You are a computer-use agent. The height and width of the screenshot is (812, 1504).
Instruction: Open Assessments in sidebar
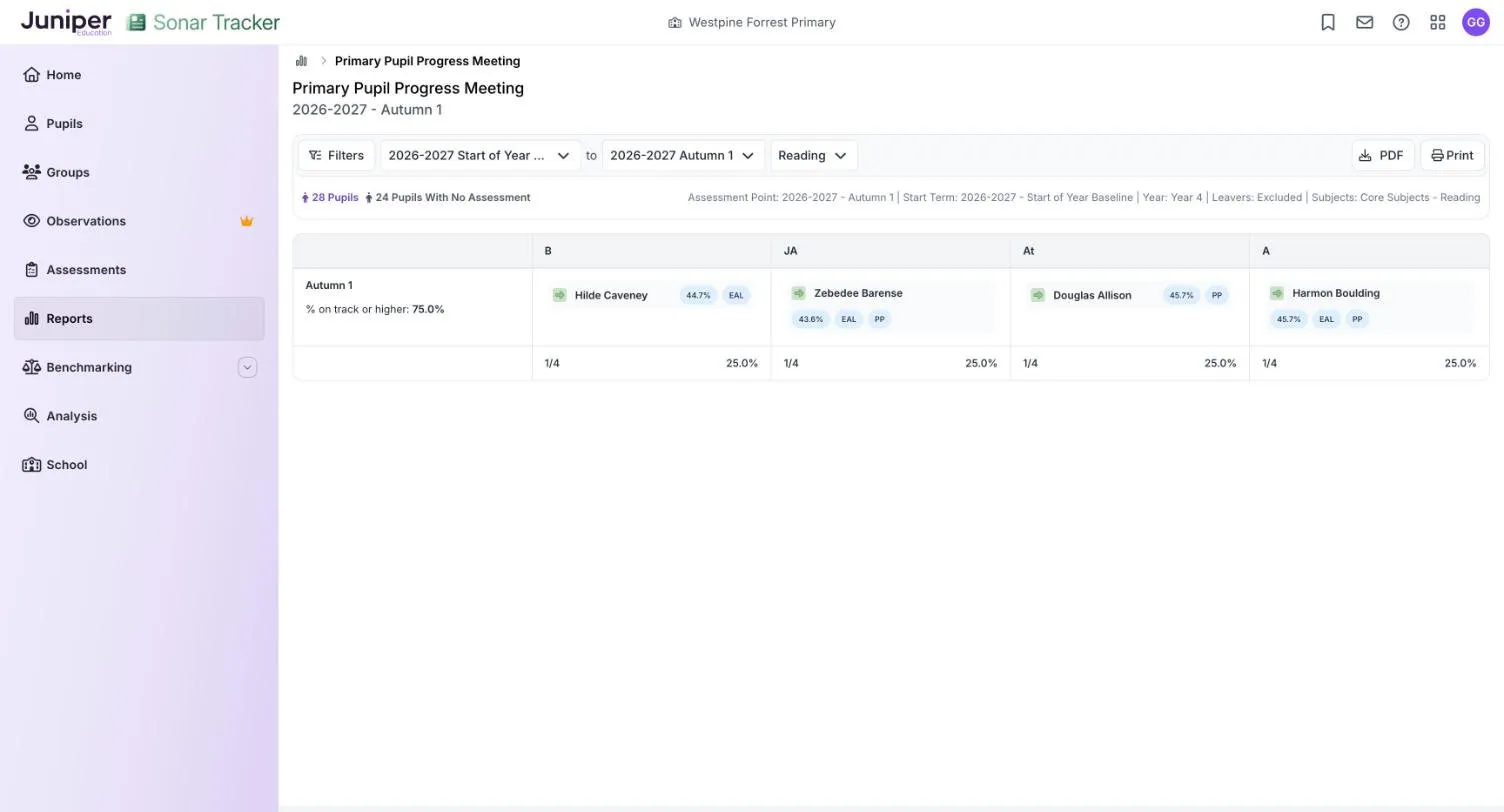coord(139,270)
